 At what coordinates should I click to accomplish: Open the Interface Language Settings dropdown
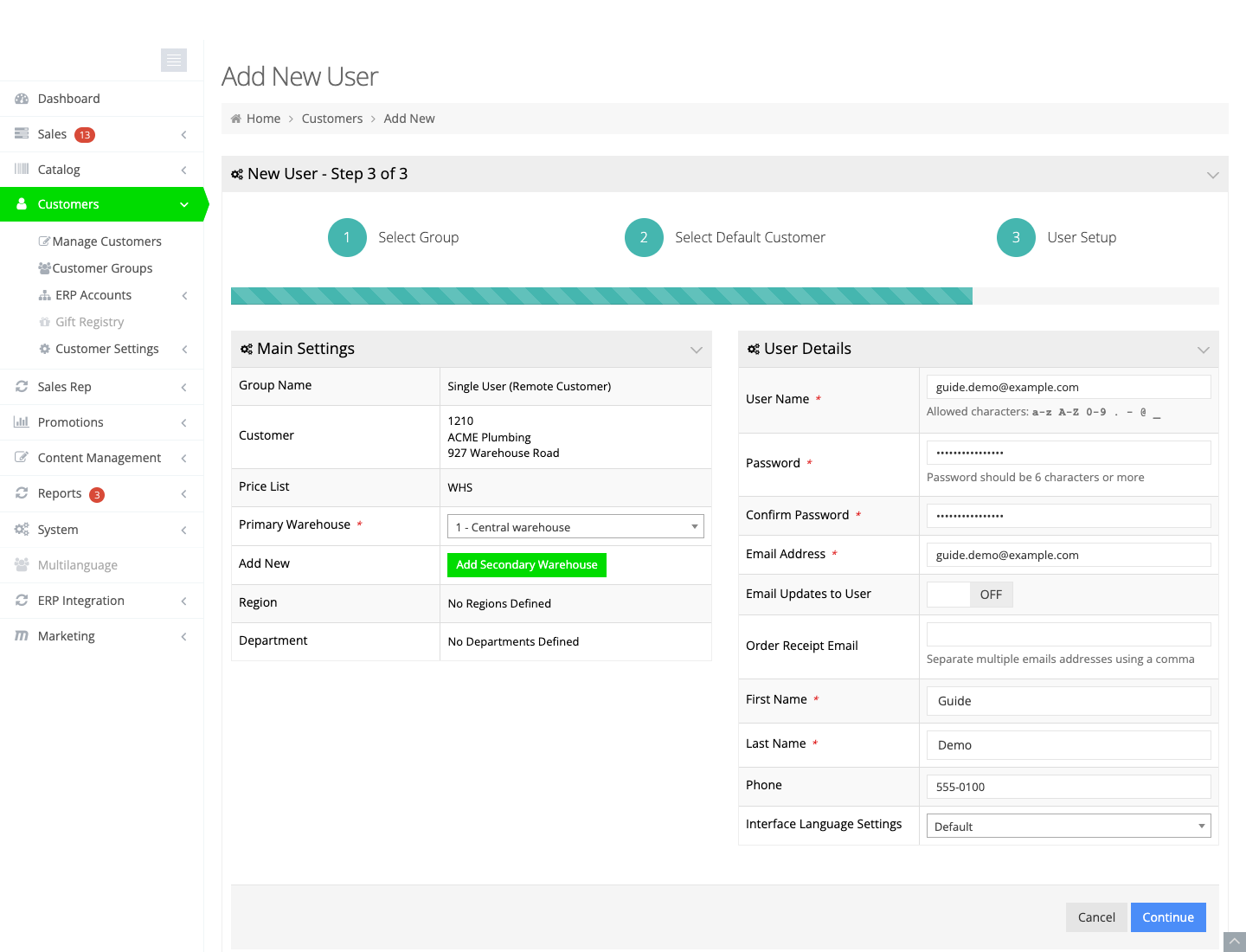coord(1069,826)
